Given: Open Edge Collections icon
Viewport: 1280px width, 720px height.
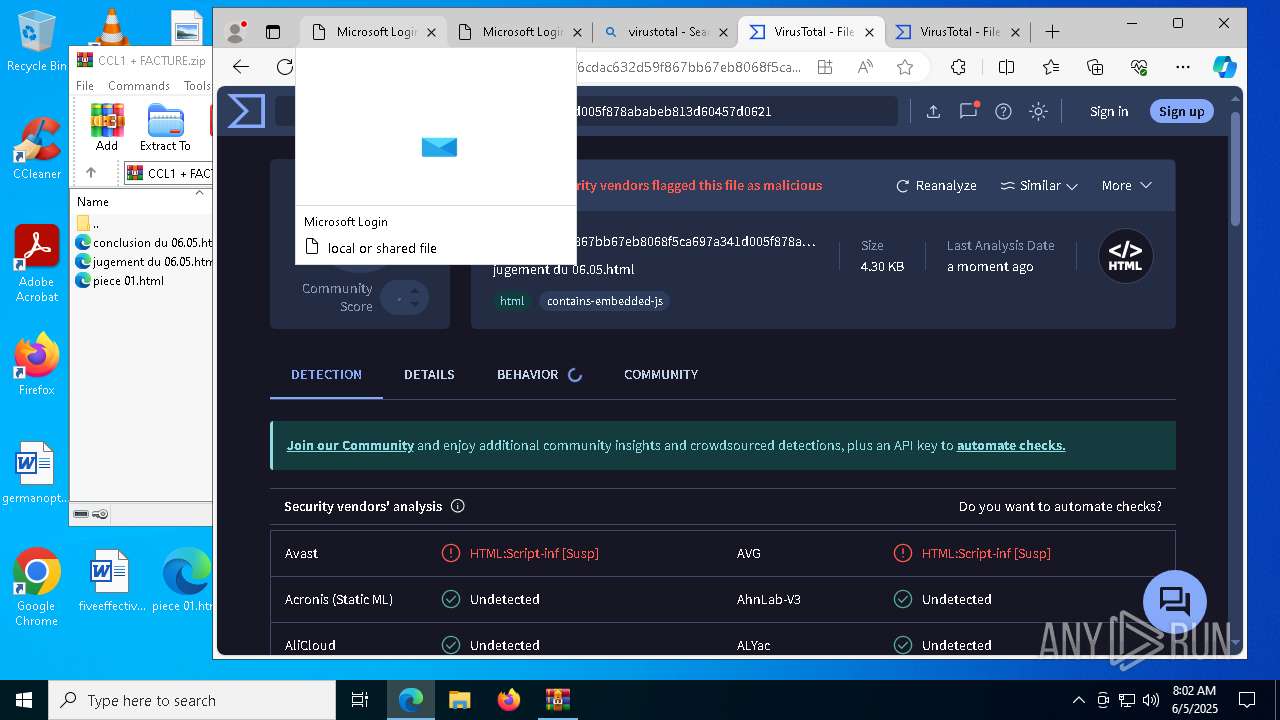Looking at the screenshot, I should coord(1095,67).
